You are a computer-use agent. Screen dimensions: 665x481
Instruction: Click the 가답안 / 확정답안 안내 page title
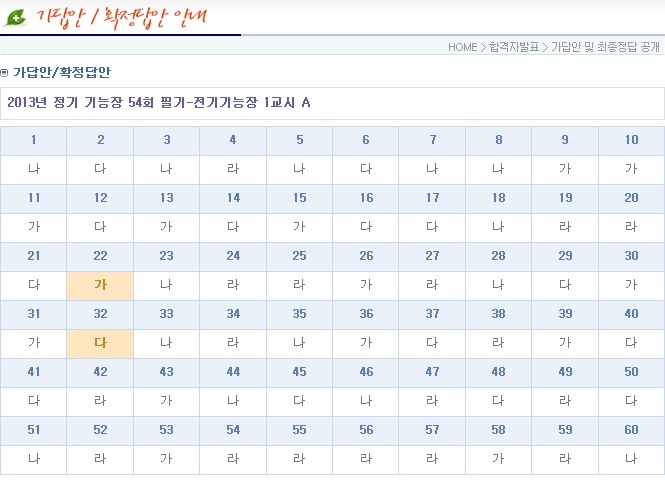click(x=126, y=17)
